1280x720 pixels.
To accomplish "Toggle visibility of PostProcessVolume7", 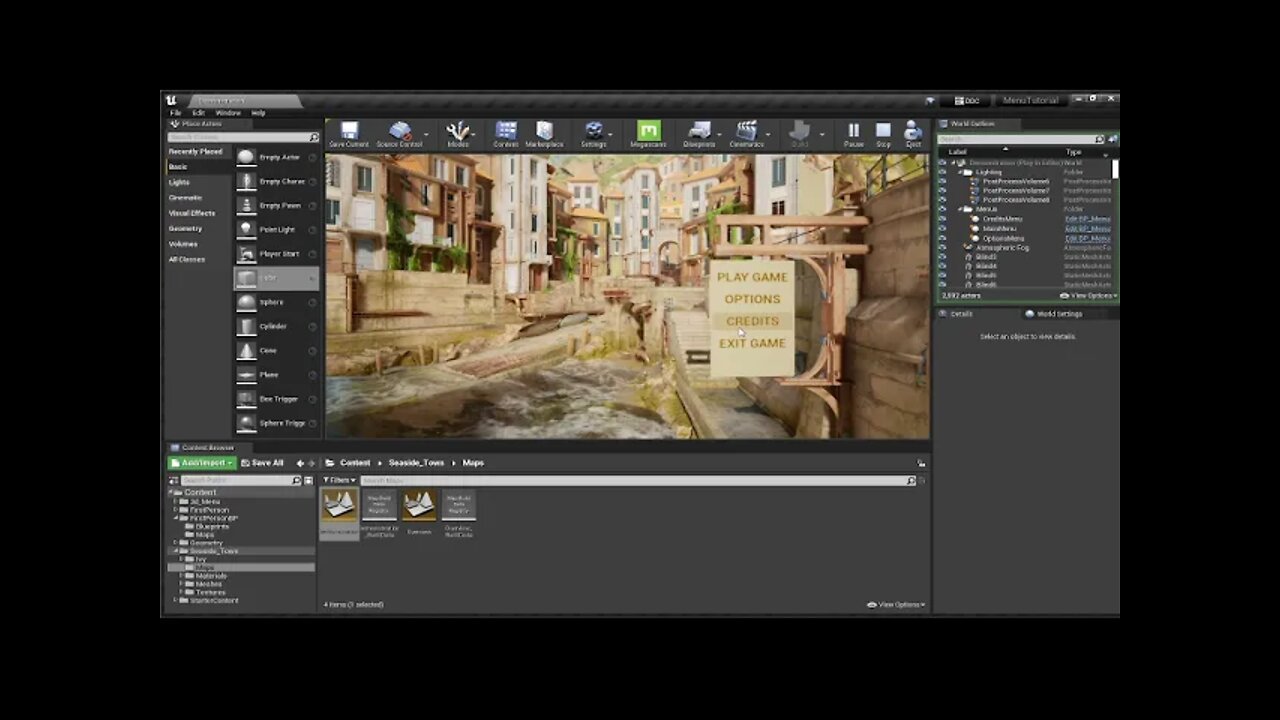I will coord(942,190).
